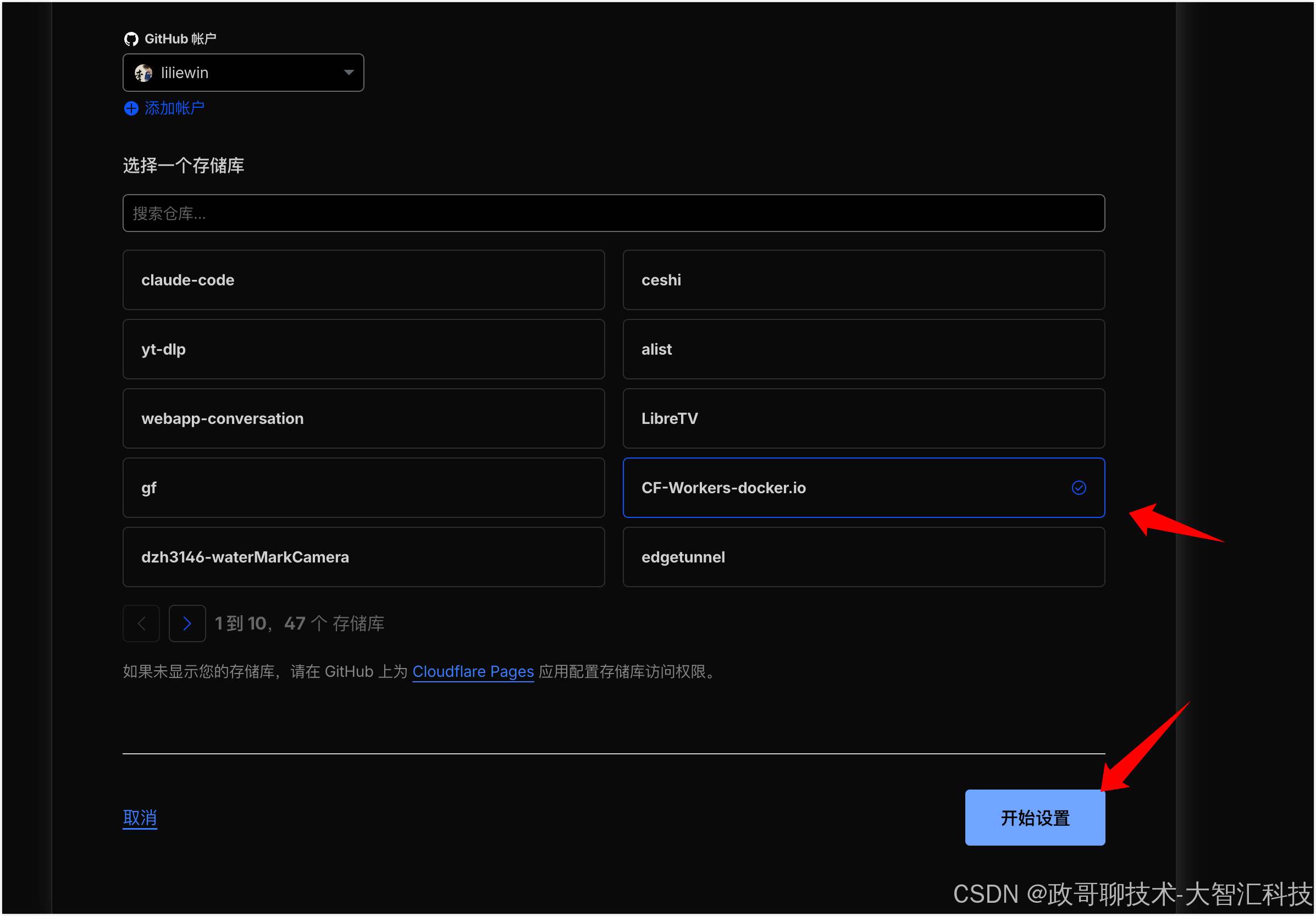
Task: Choose the yt-dlp repository card
Action: point(363,349)
